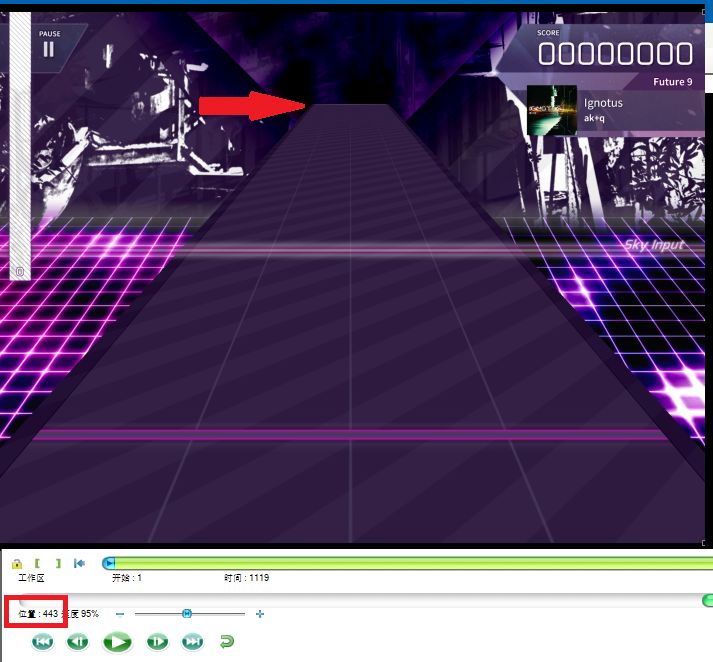Click the PAUSE button in game view

click(49, 45)
